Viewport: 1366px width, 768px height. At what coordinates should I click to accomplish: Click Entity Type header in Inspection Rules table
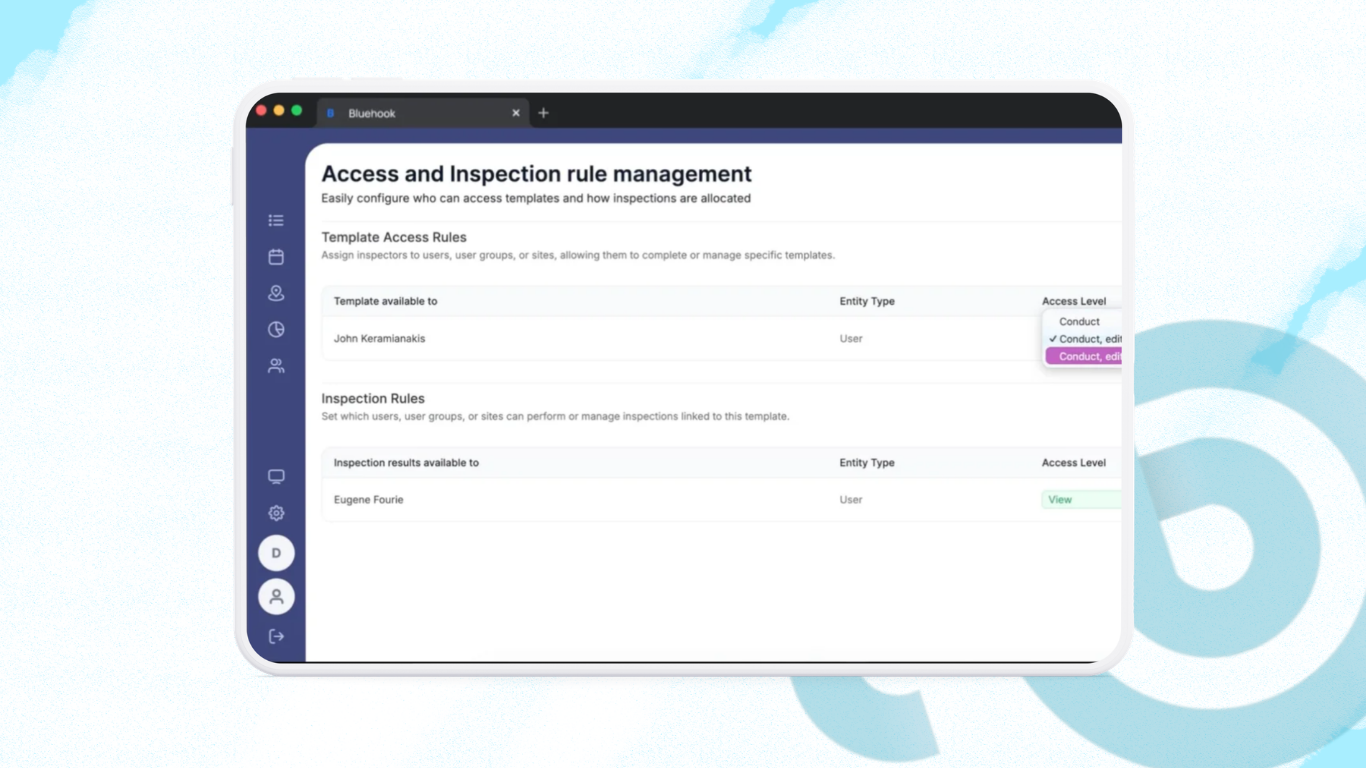(867, 463)
